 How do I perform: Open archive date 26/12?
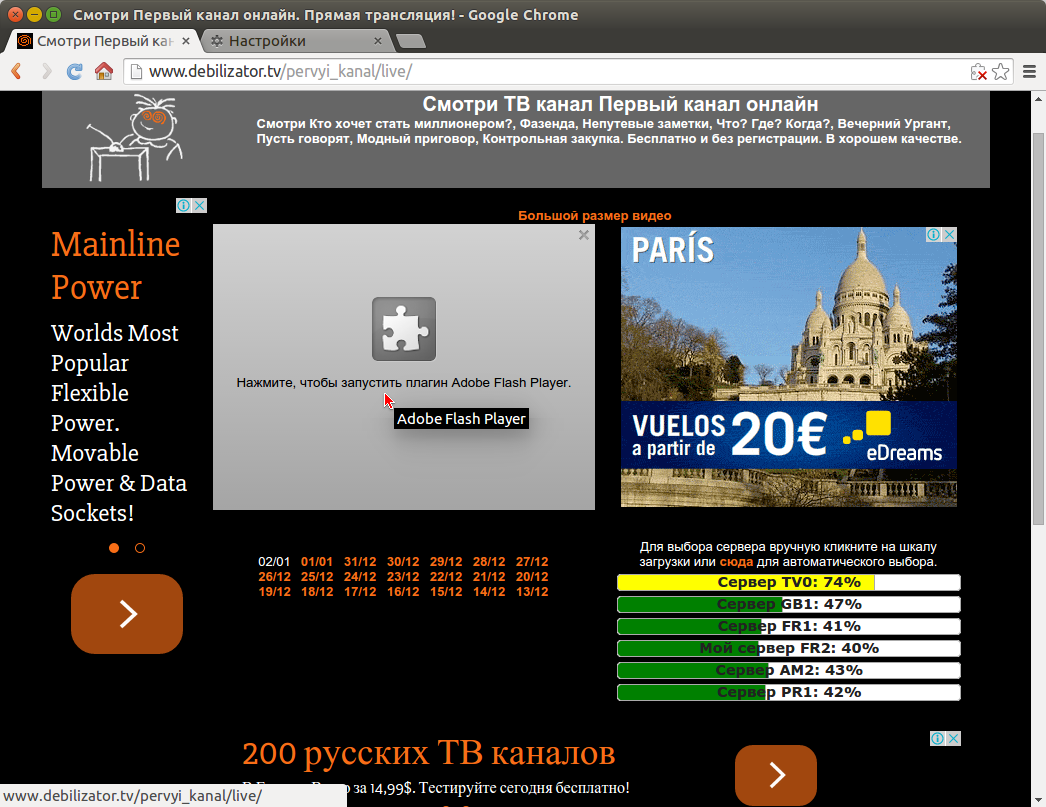pyautogui.click(x=274, y=576)
